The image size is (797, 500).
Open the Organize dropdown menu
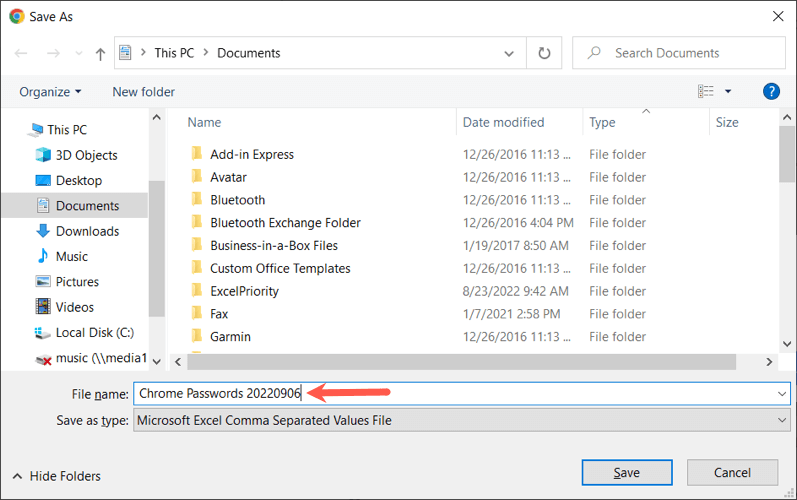click(x=50, y=92)
